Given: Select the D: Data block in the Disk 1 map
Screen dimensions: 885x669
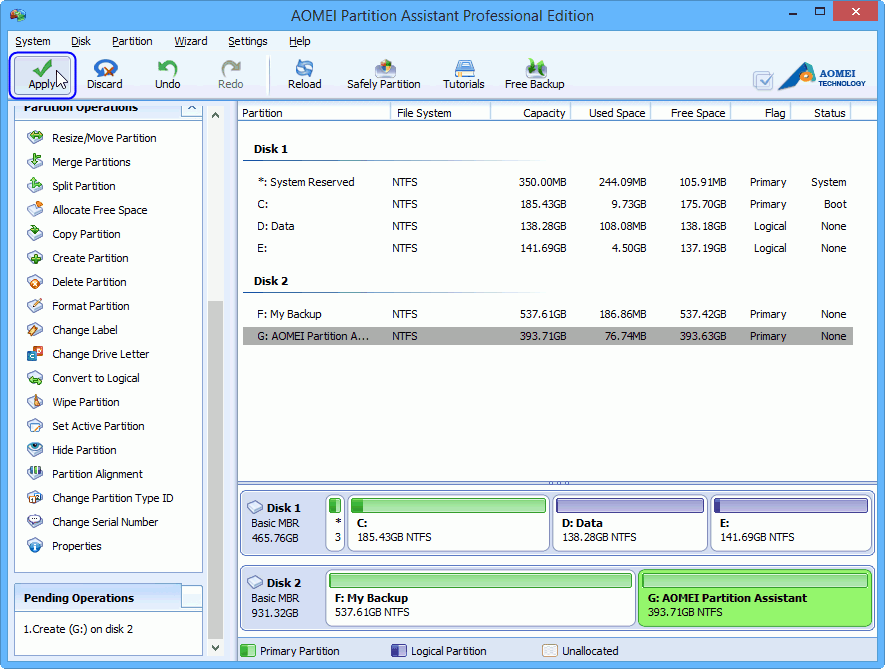Looking at the screenshot, I should click(629, 526).
